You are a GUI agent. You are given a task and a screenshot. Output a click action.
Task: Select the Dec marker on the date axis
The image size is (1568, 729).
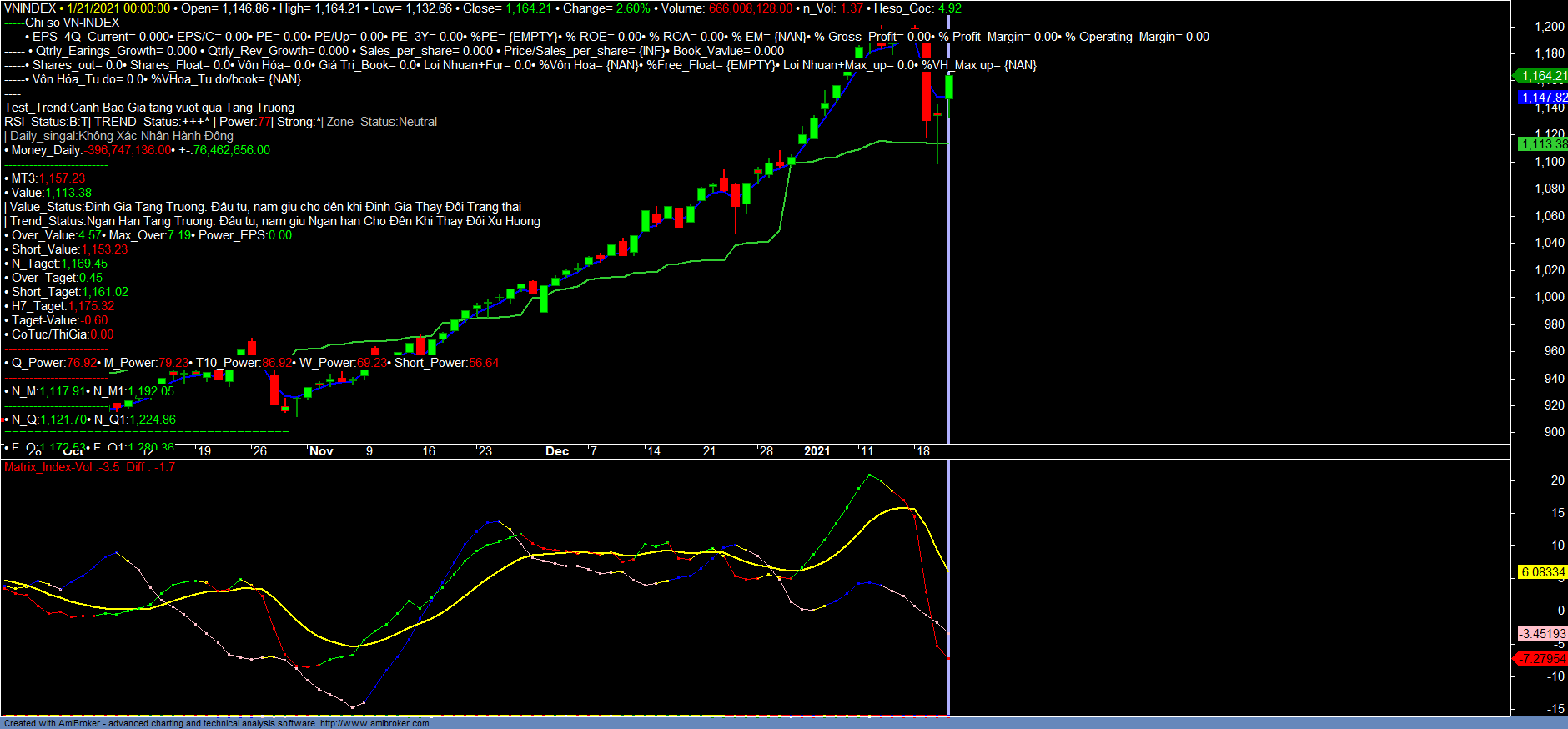tap(557, 451)
